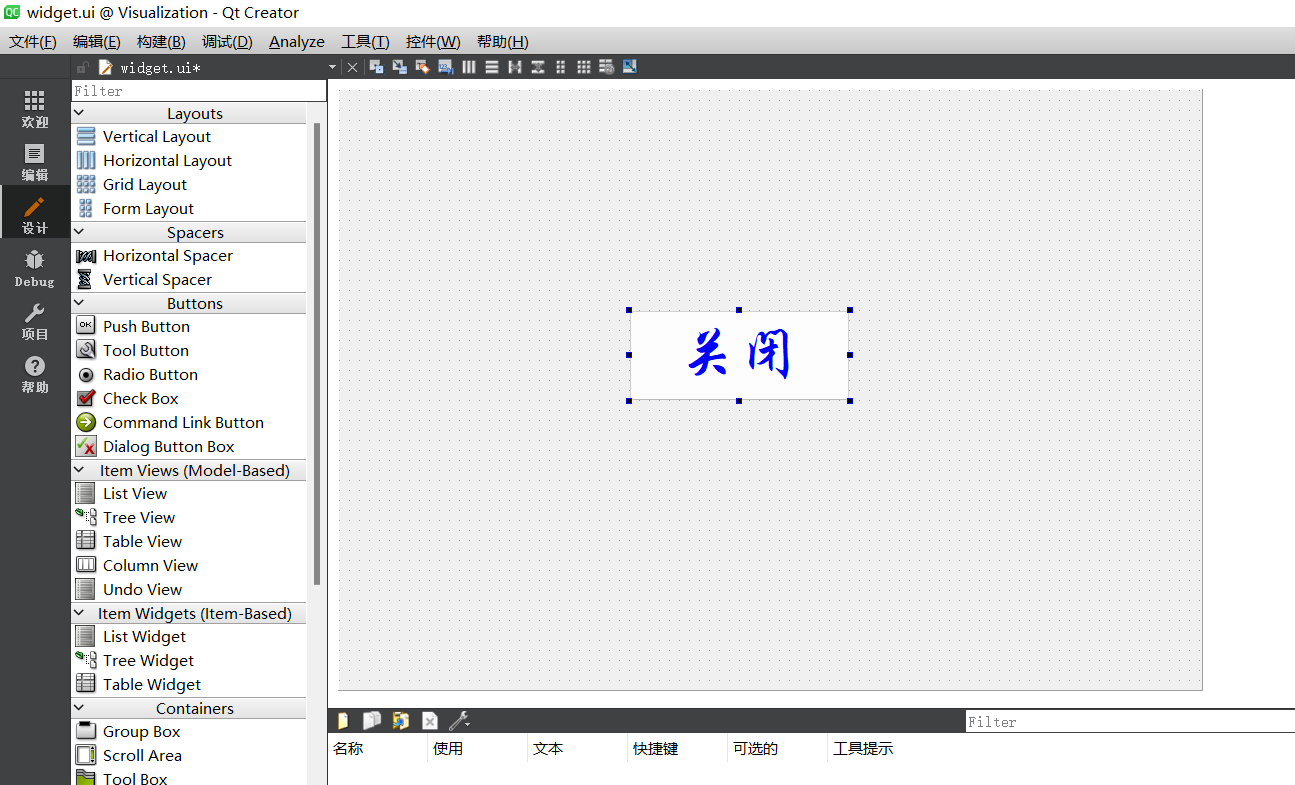Open the widget.ui document dropdown
The image size is (1295, 785).
[333, 67]
